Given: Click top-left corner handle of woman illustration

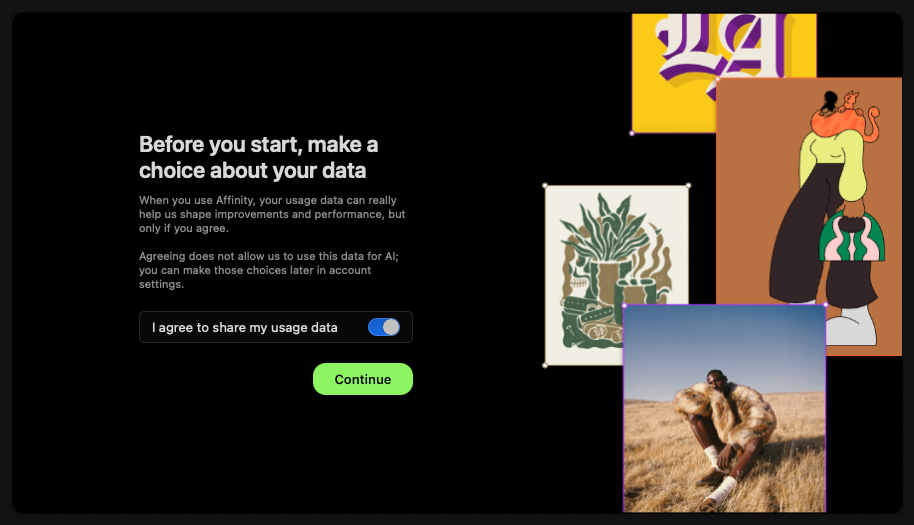Looking at the screenshot, I should pyautogui.click(x=717, y=78).
